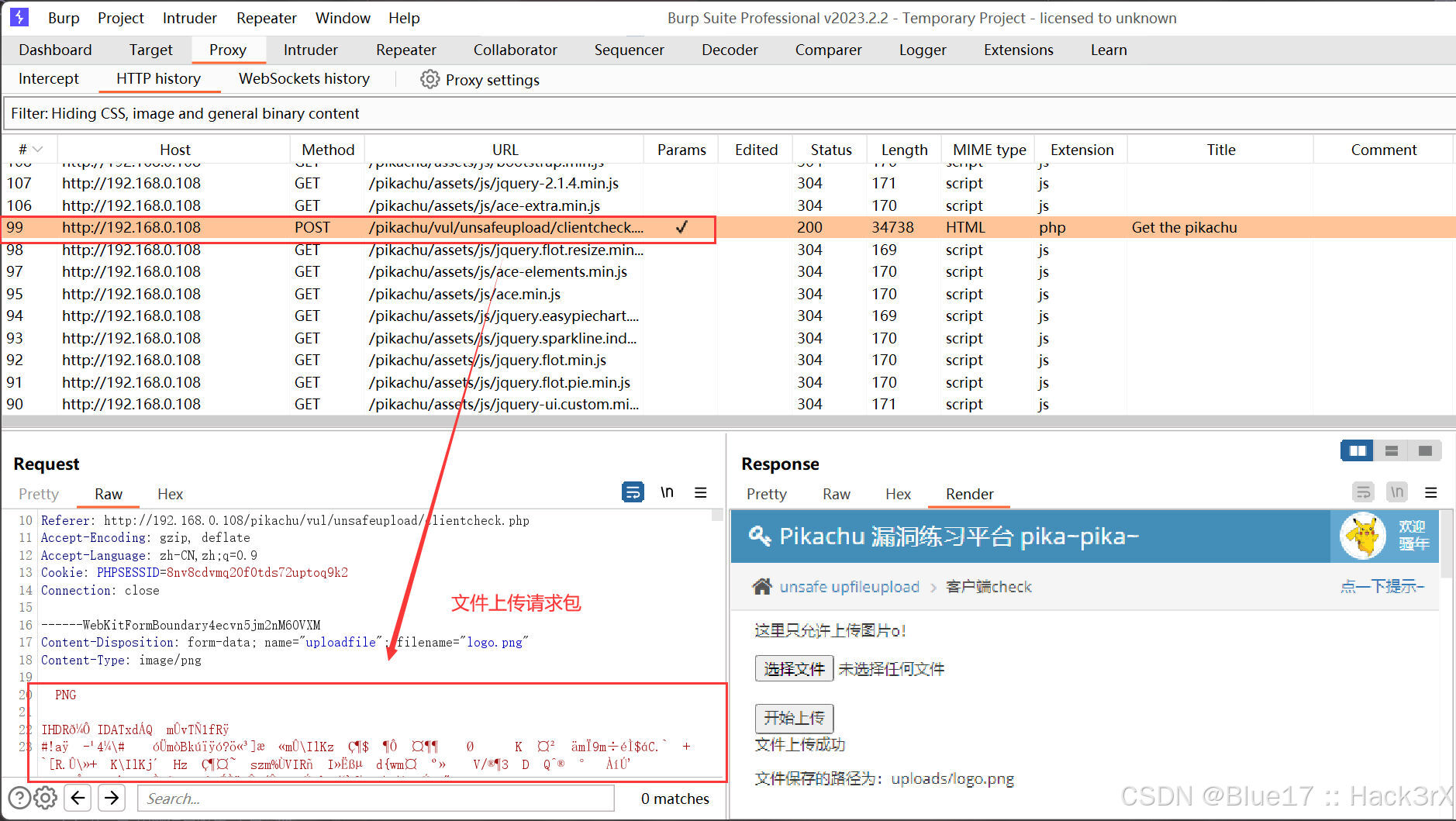1456x821 pixels.
Task: Select history row 99 POST clientcheck request
Action: tap(727, 227)
